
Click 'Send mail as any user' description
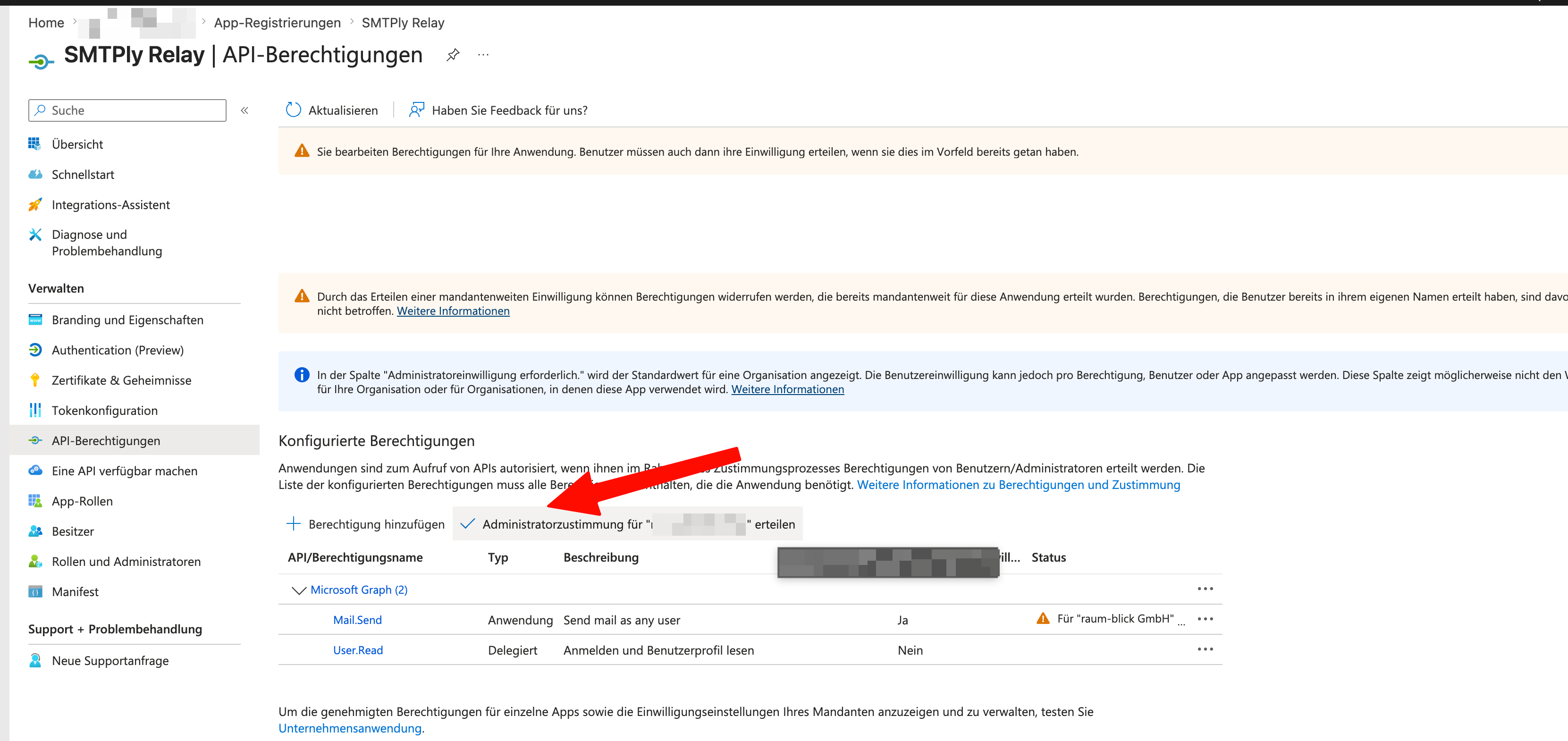(622, 620)
